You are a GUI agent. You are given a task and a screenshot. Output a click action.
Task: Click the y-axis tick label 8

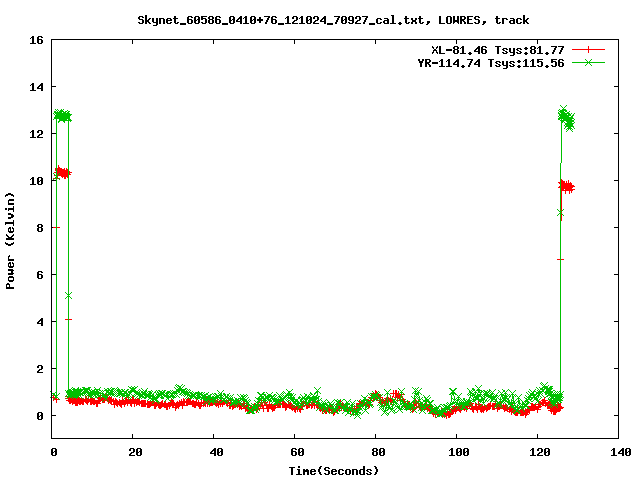40,228
